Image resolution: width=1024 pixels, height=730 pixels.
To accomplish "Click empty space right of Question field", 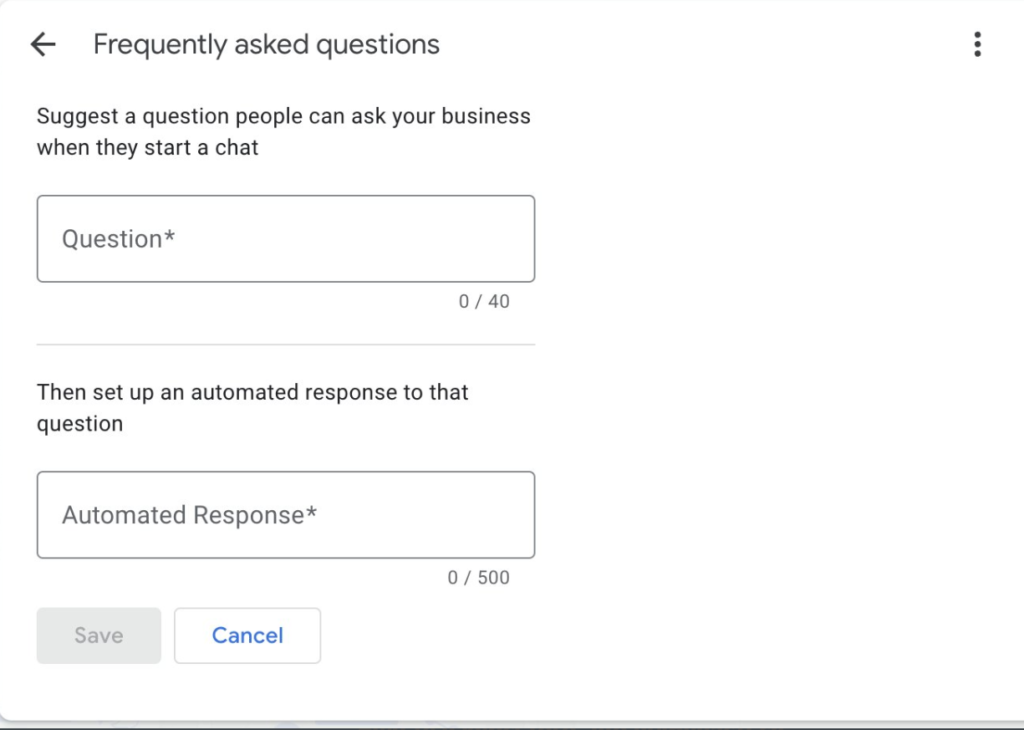I will (x=760, y=239).
